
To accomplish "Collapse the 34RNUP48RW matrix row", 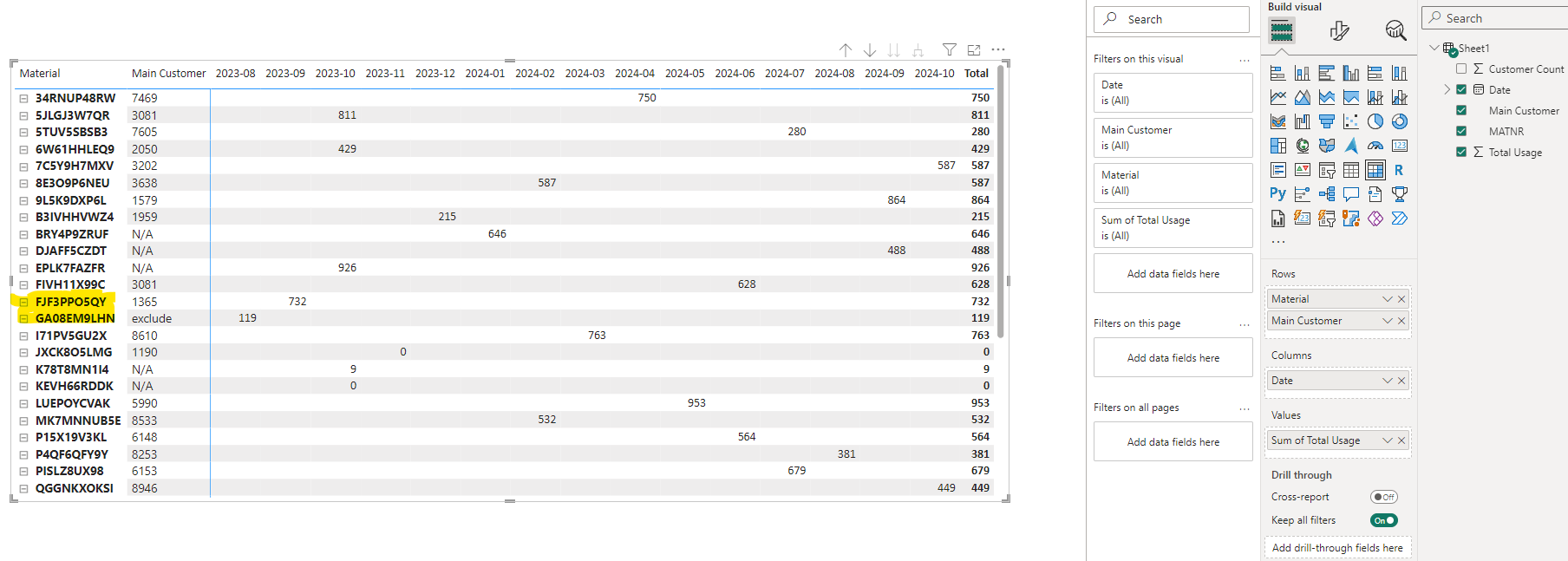I will [x=23, y=98].
